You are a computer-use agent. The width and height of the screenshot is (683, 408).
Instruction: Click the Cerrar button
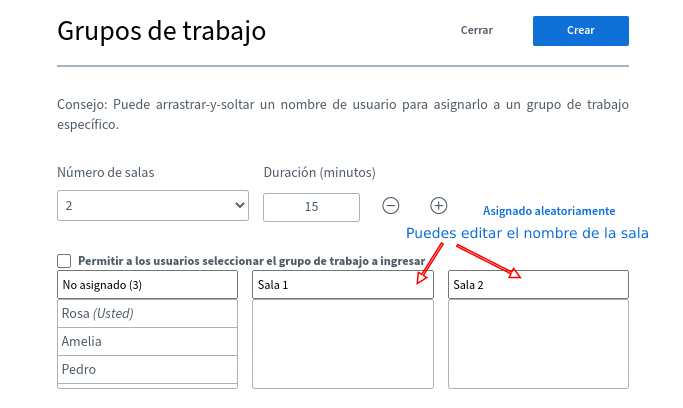(476, 30)
